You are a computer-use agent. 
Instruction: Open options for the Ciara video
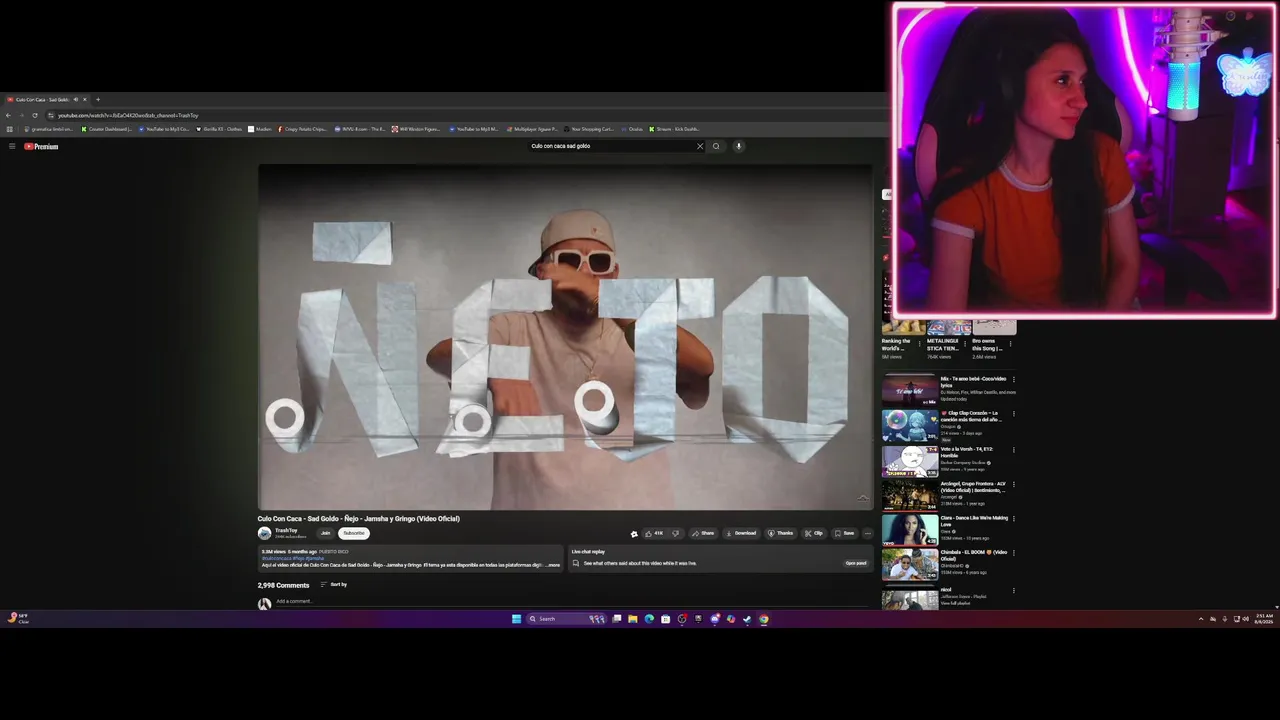(x=1014, y=519)
